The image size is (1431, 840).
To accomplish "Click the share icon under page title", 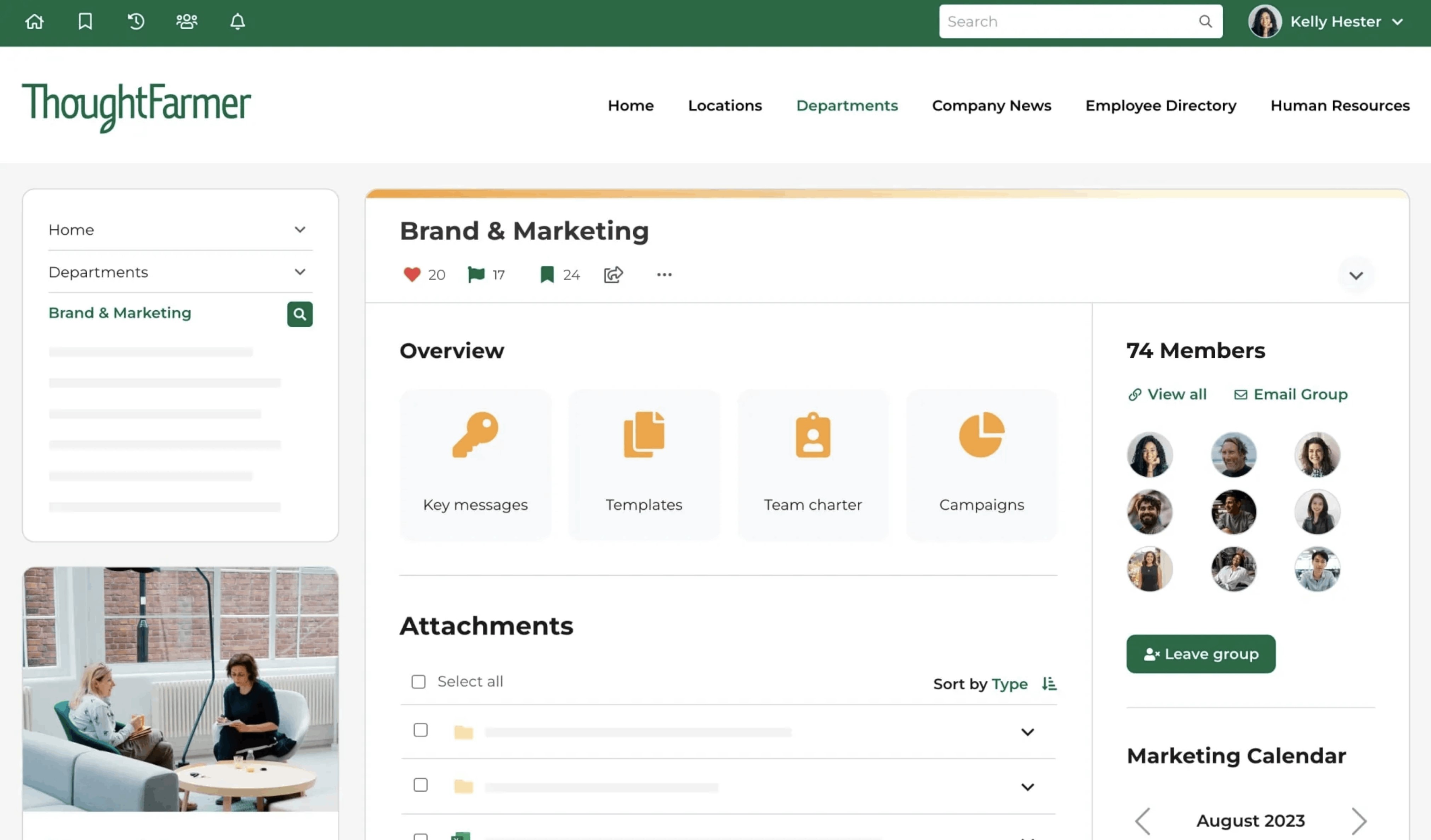I will coord(613,275).
